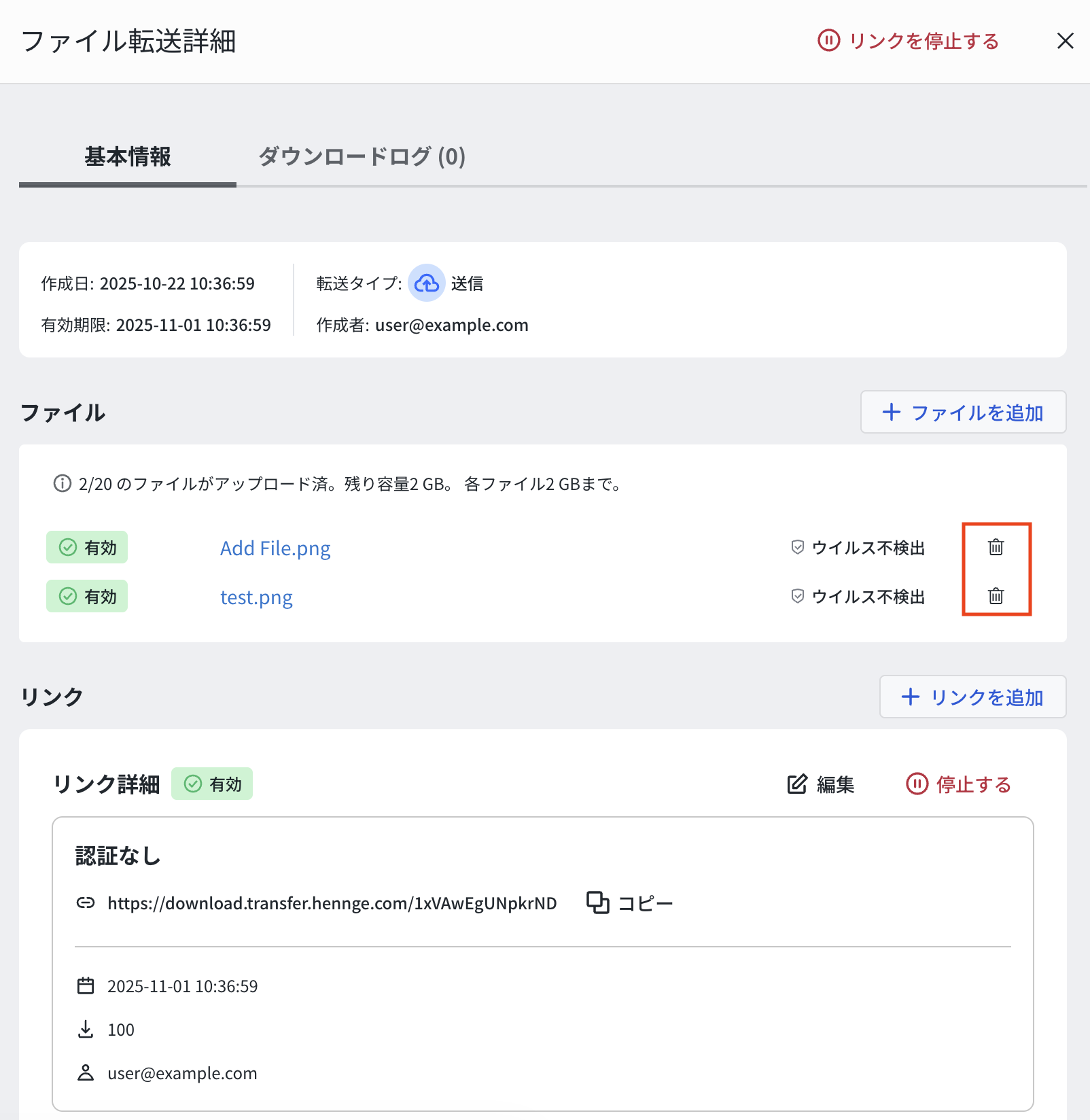Click 有効期限: 2025-11-01 10:36:59 text

point(156,325)
